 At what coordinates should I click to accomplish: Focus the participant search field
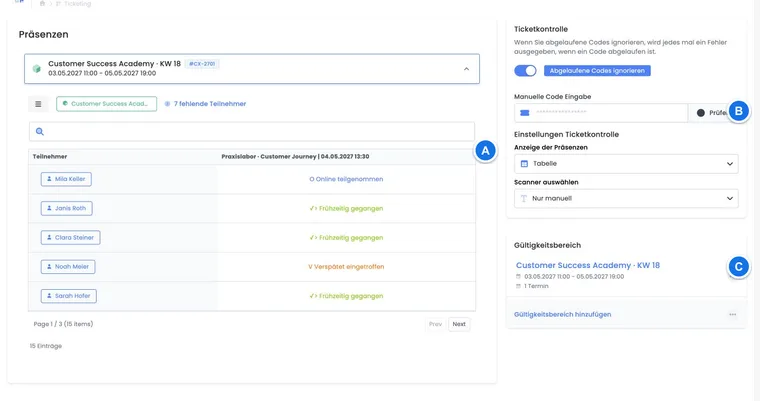[x=252, y=131]
